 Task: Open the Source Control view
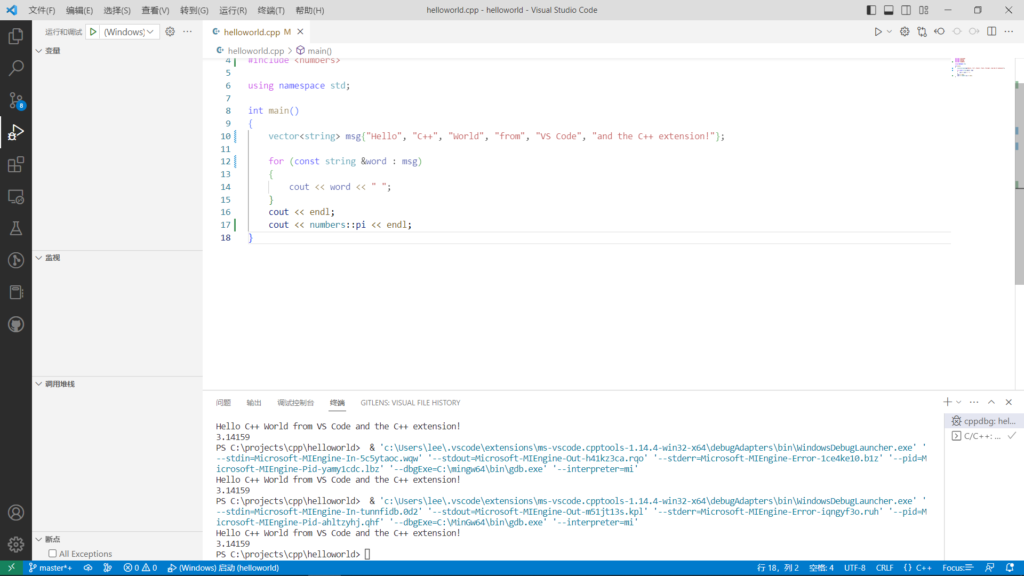(16, 100)
